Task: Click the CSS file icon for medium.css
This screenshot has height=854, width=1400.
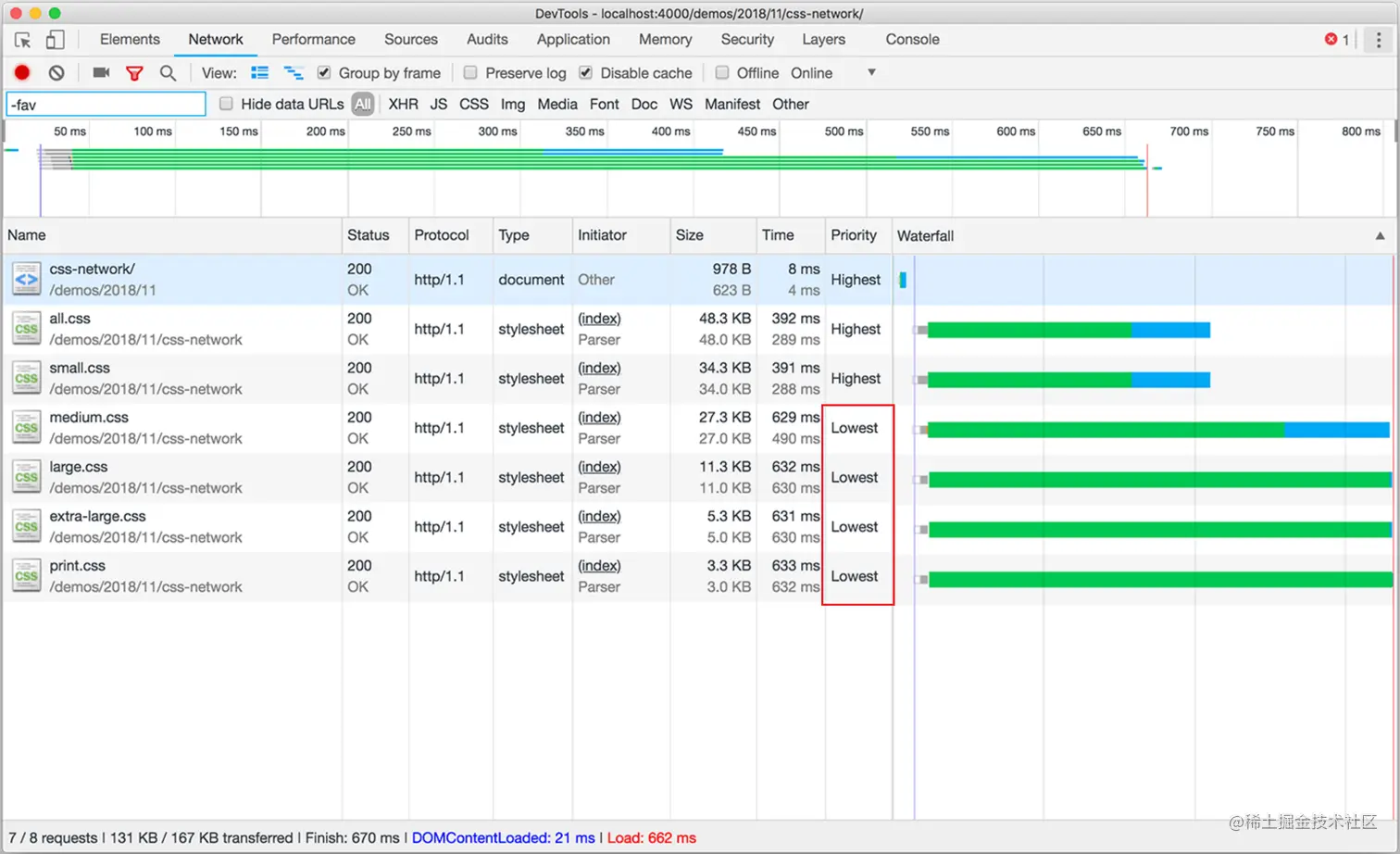Action: pos(27,427)
